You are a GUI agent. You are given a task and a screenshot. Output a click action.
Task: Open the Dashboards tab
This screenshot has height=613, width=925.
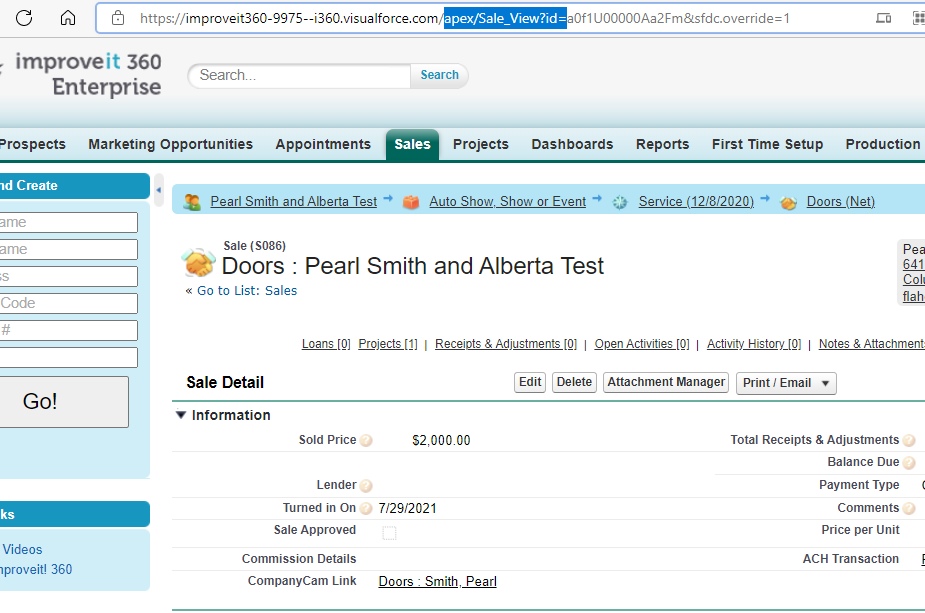(x=572, y=145)
